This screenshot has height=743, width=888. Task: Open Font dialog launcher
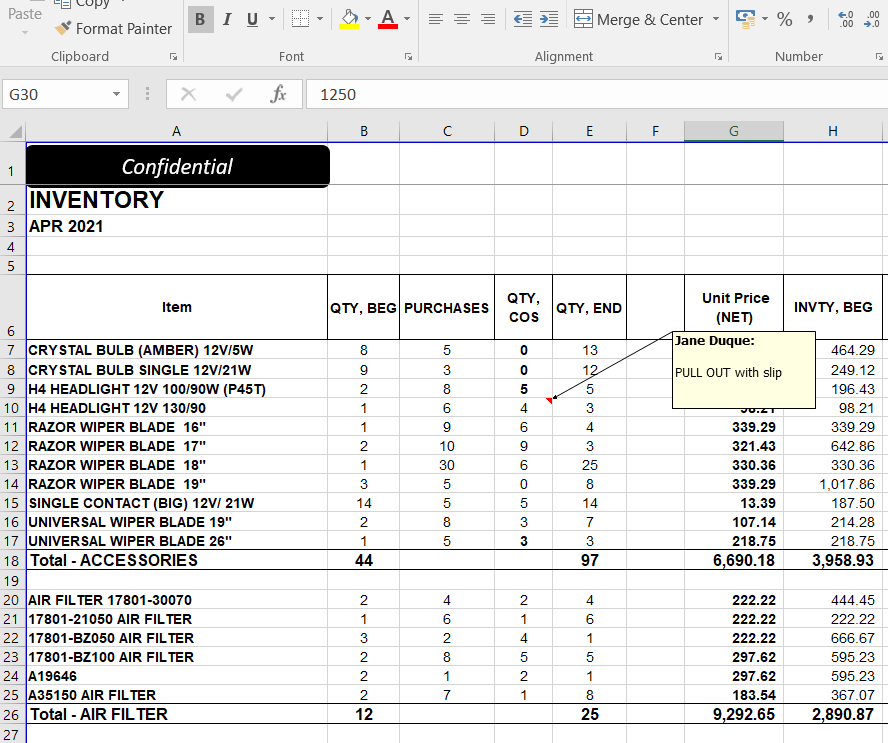[408, 57]
